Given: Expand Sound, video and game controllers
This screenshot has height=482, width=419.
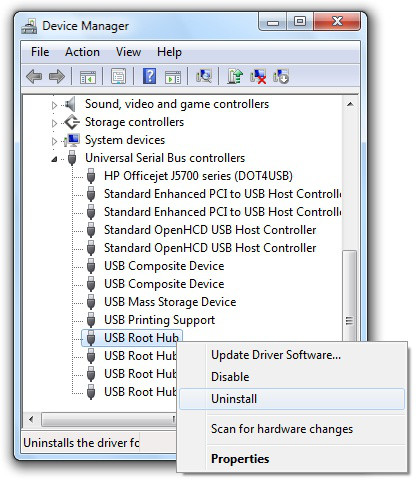Looking at the screenshot, I should click(x=54, y=105).
